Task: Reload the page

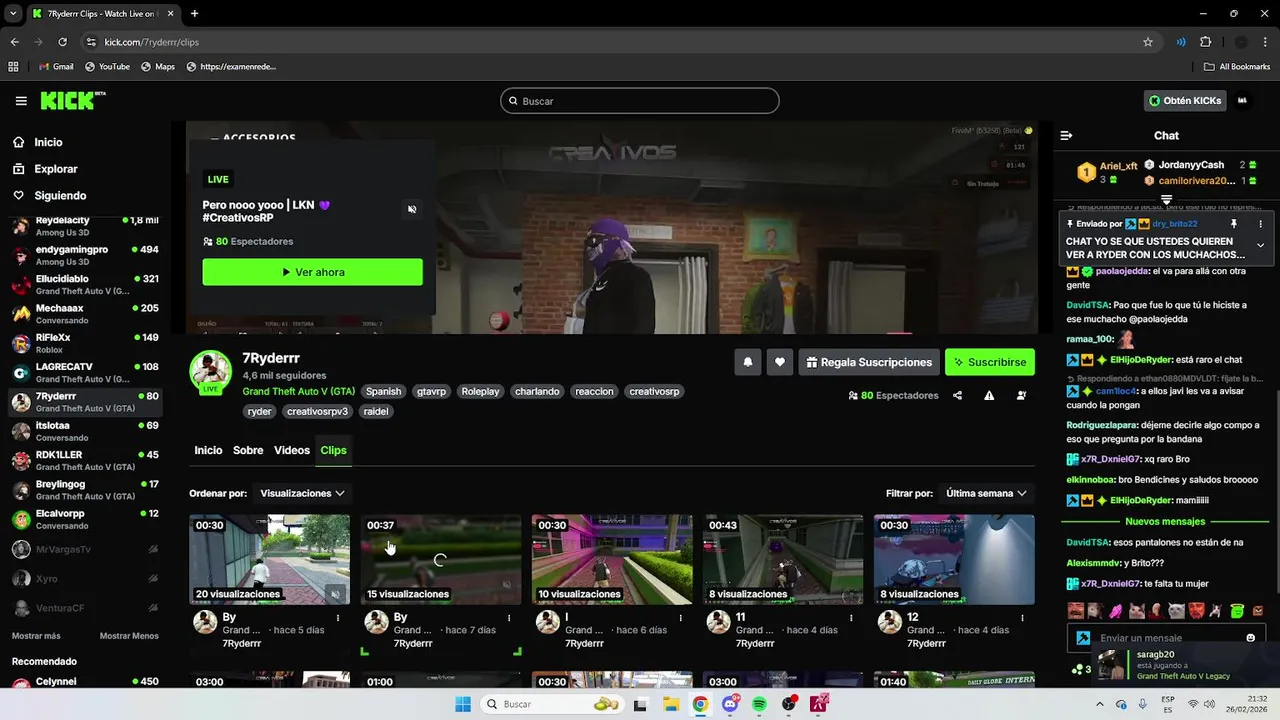Action: click(x=62, y=42)
